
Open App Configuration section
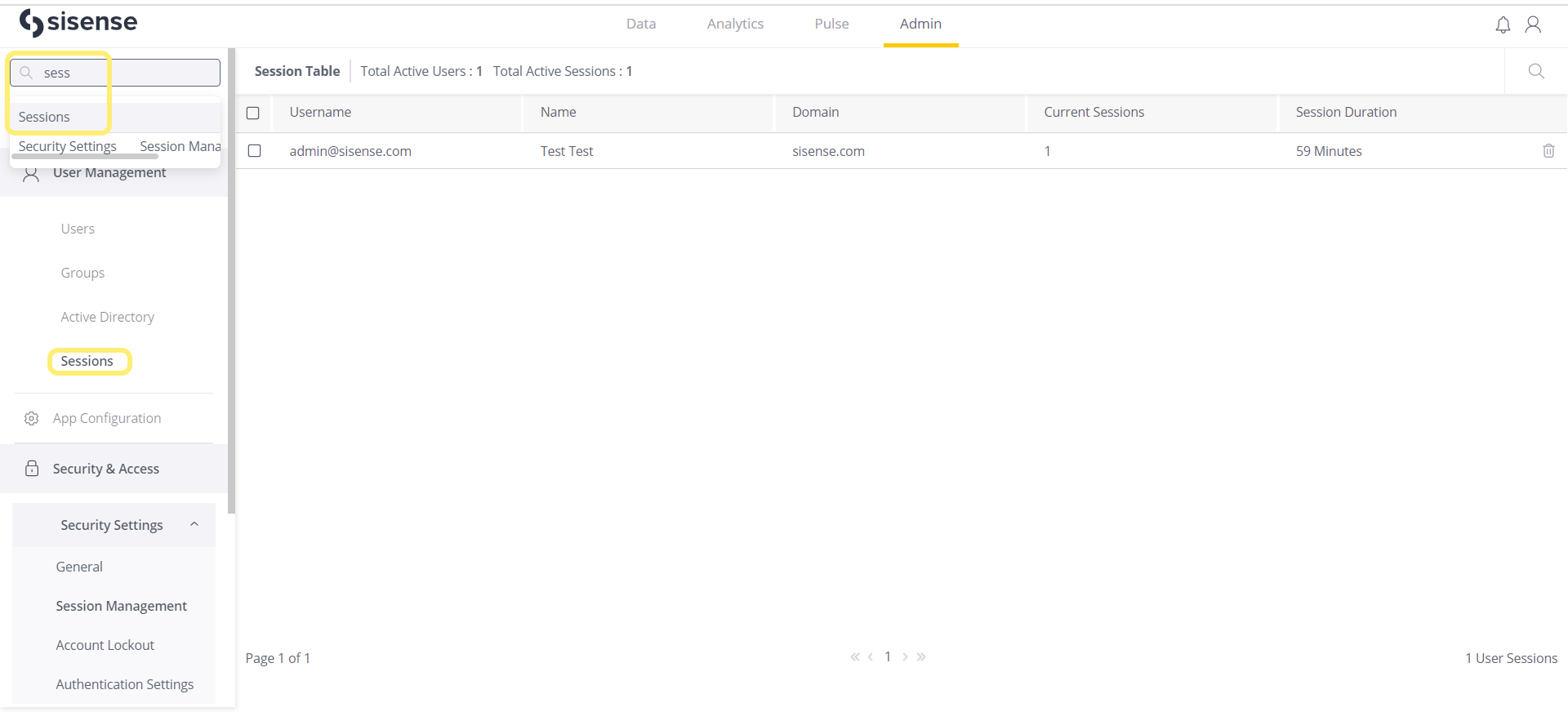[x=107, y=418]
